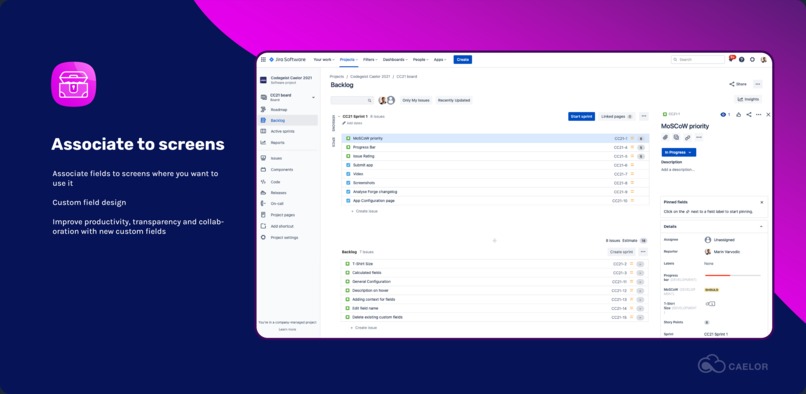Click the Components sidebar icon
The image size is (806, 394).
[263, 169]
